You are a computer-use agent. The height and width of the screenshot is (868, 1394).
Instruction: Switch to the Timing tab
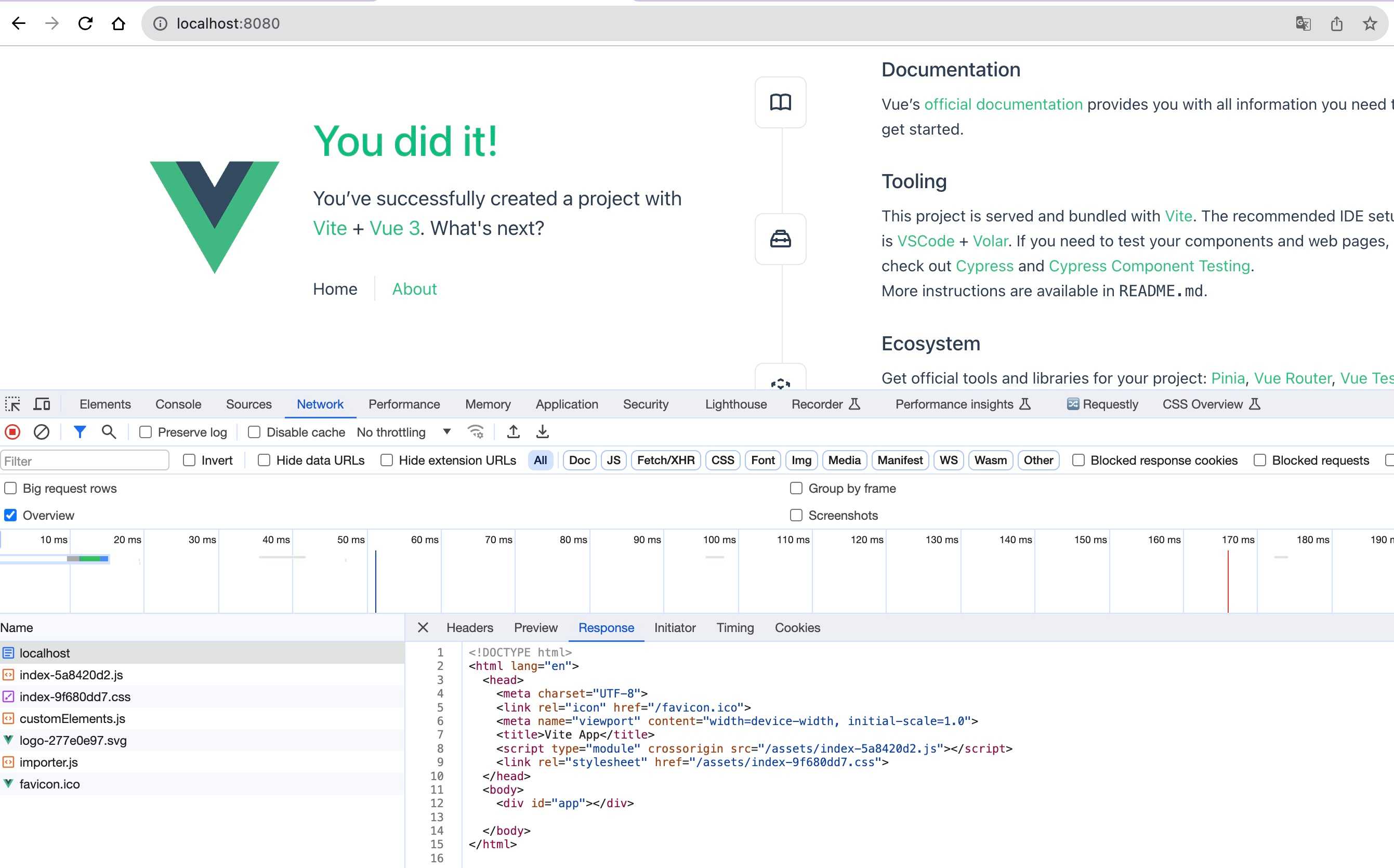tap(734, 627)
